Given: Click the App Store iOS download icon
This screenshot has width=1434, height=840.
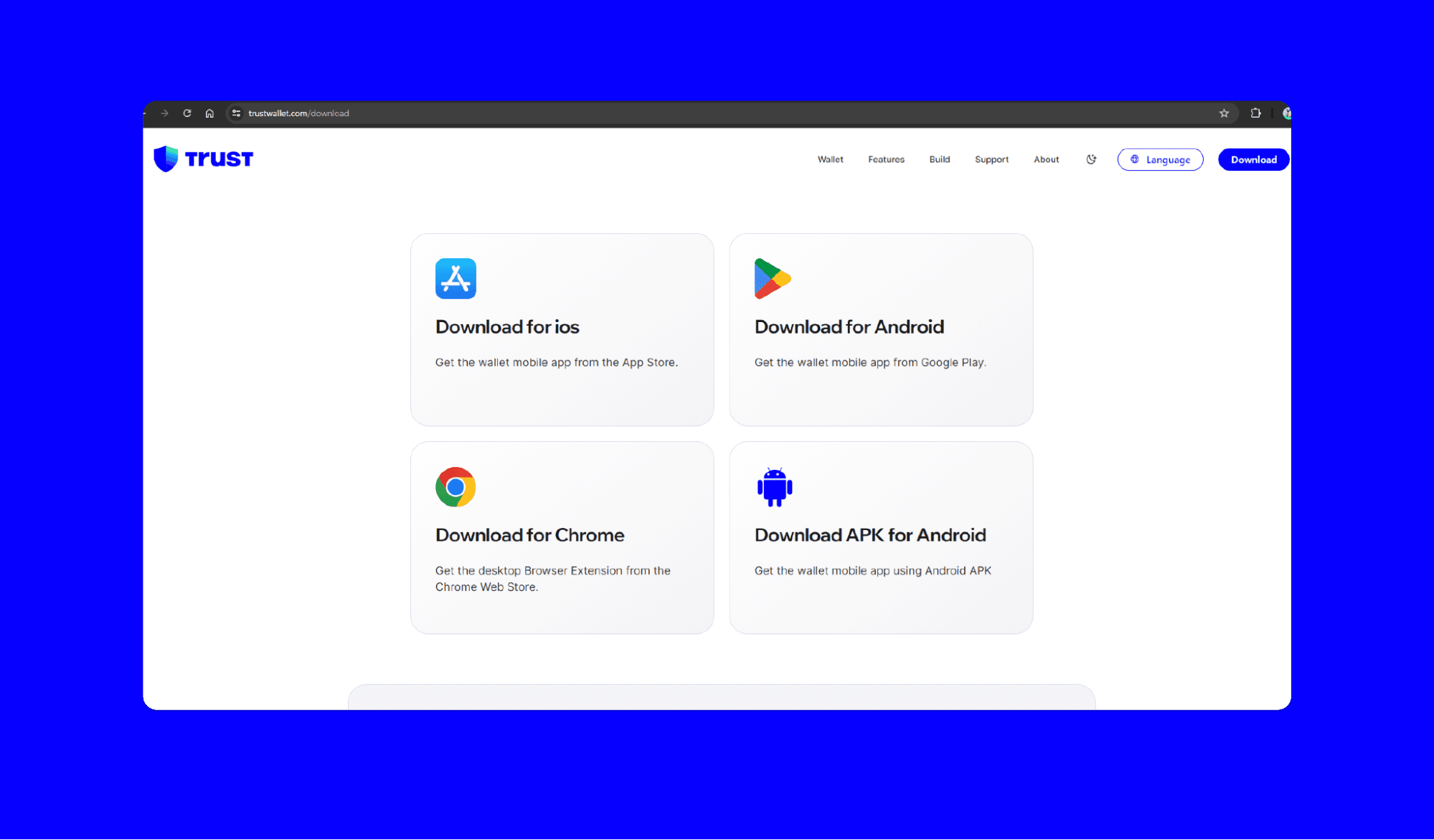Looking at the screenshot, I should [455, 278].
